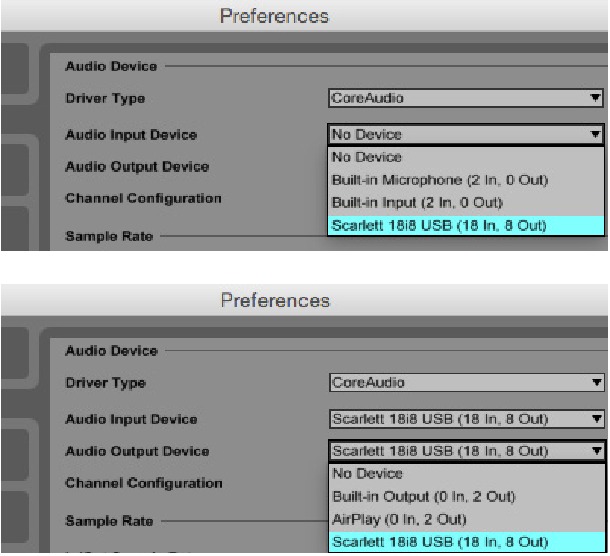Click Sample Rate heading in upper window

coord(109,236)
